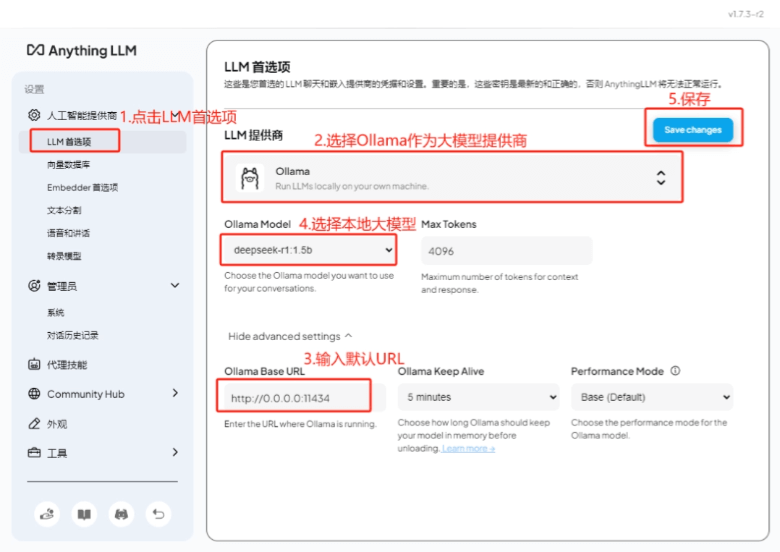This screenshot has height=552, width=780.
Task: Click the v1.7.3-r2 version text
Action: point(746,14)
